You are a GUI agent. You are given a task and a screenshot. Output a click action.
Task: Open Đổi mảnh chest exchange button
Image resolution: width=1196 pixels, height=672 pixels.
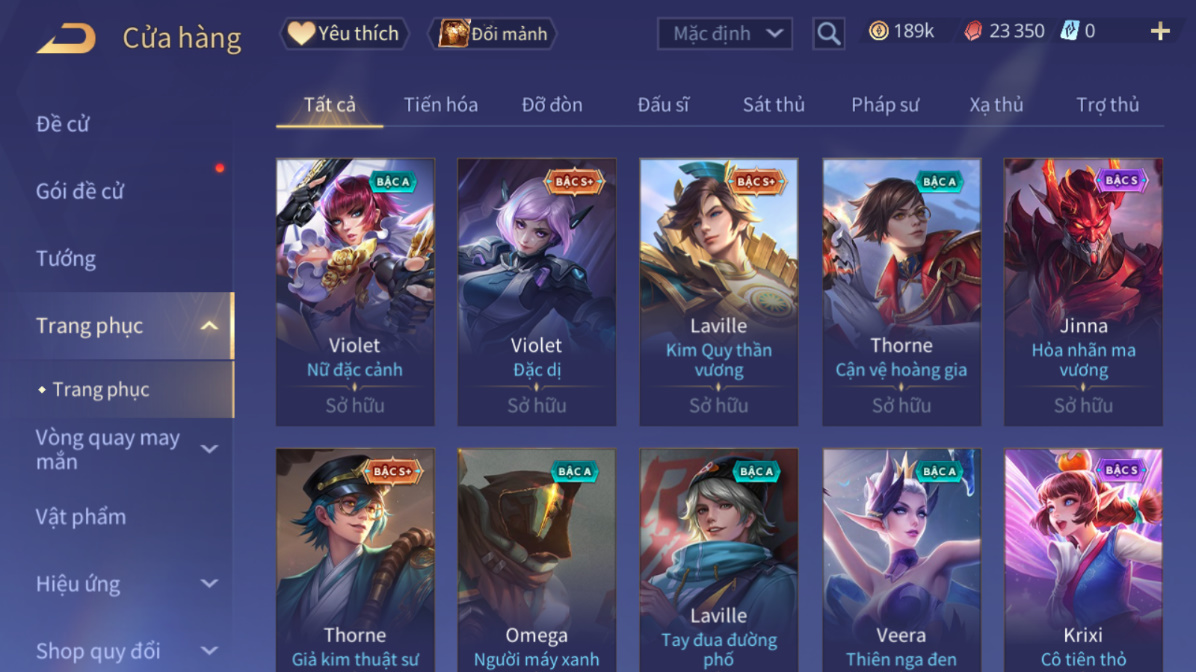pyautogui.click(x=494, y=34)
